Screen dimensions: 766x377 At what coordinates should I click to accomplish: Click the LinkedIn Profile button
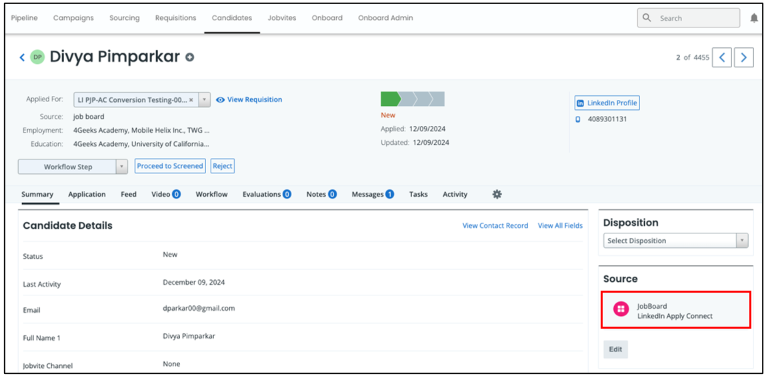coord(607,103)
